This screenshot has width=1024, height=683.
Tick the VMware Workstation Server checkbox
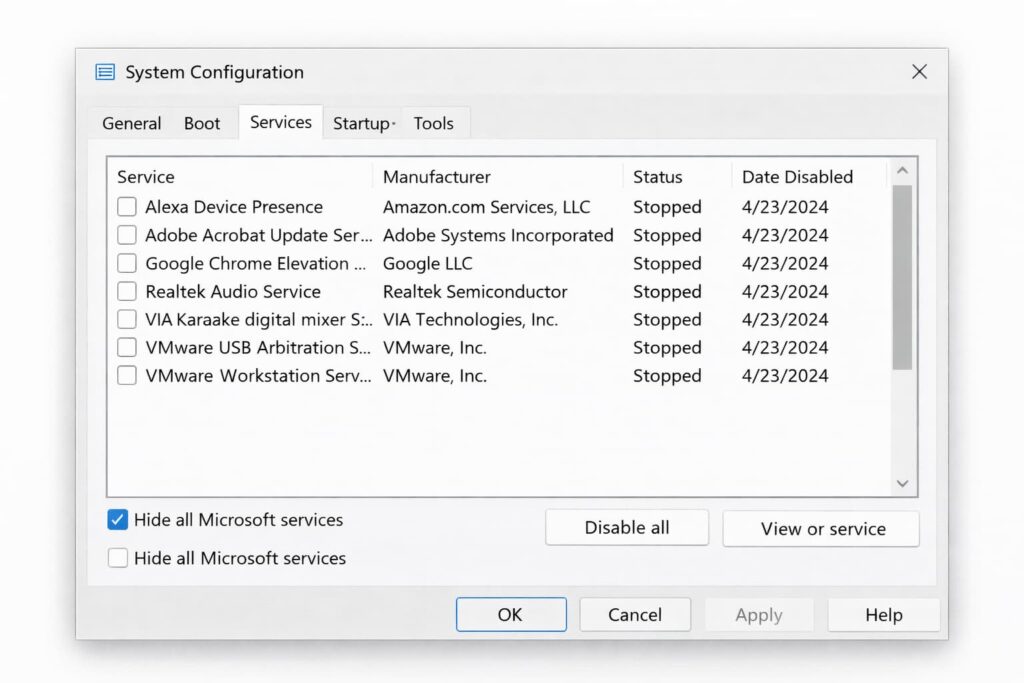[x=127, y=376]
